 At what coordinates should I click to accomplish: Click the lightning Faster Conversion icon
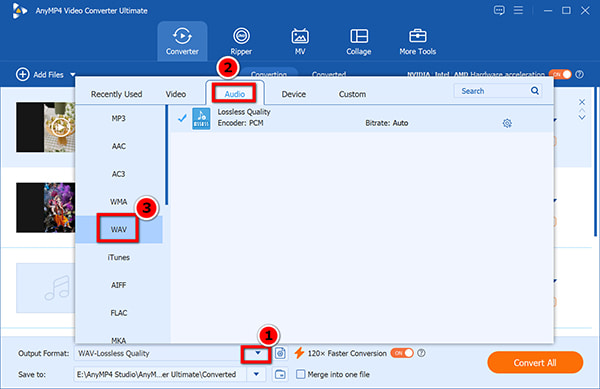click(x=299, y=353)
